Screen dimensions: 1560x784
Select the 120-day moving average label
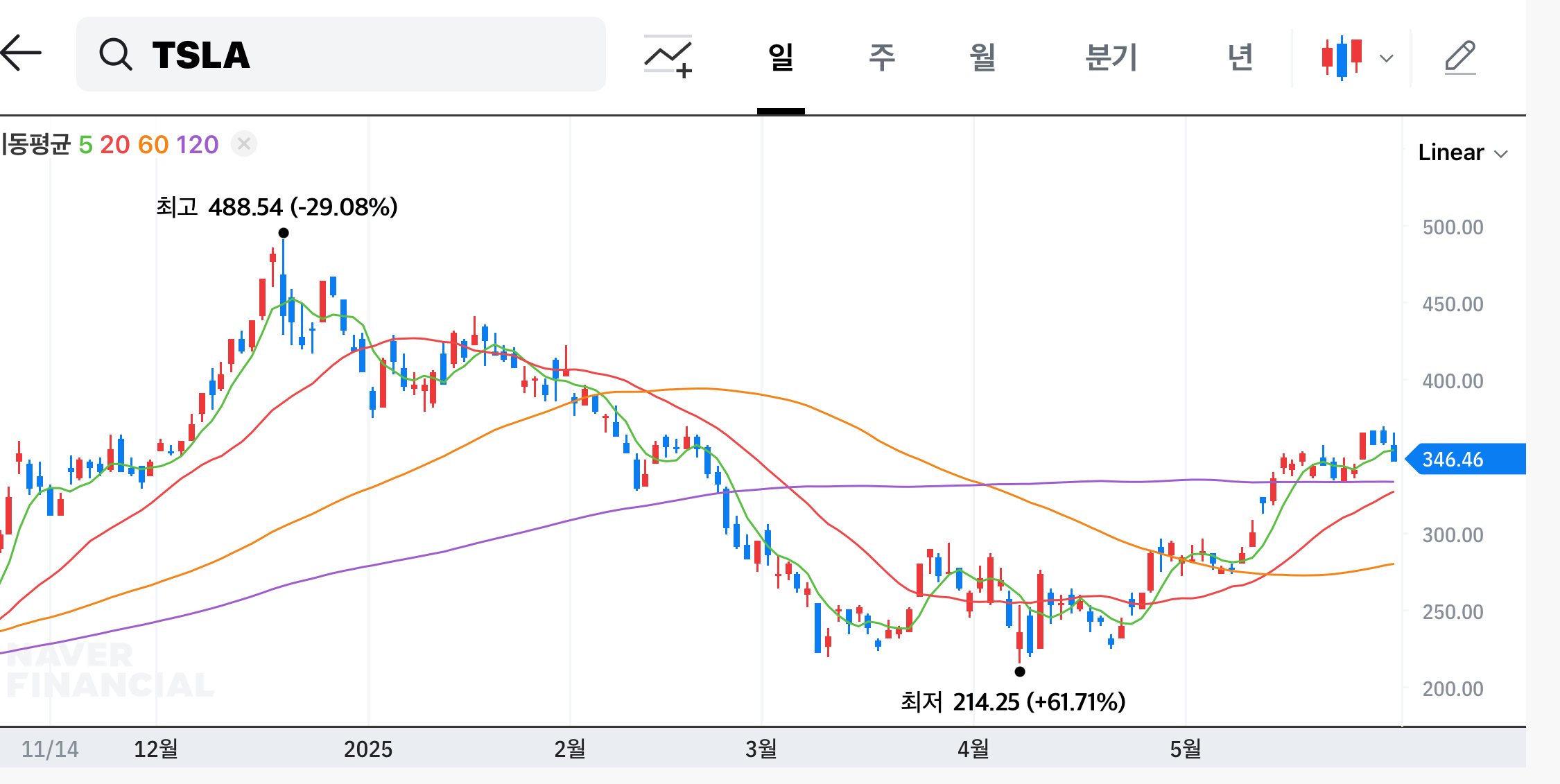[197, 145]
